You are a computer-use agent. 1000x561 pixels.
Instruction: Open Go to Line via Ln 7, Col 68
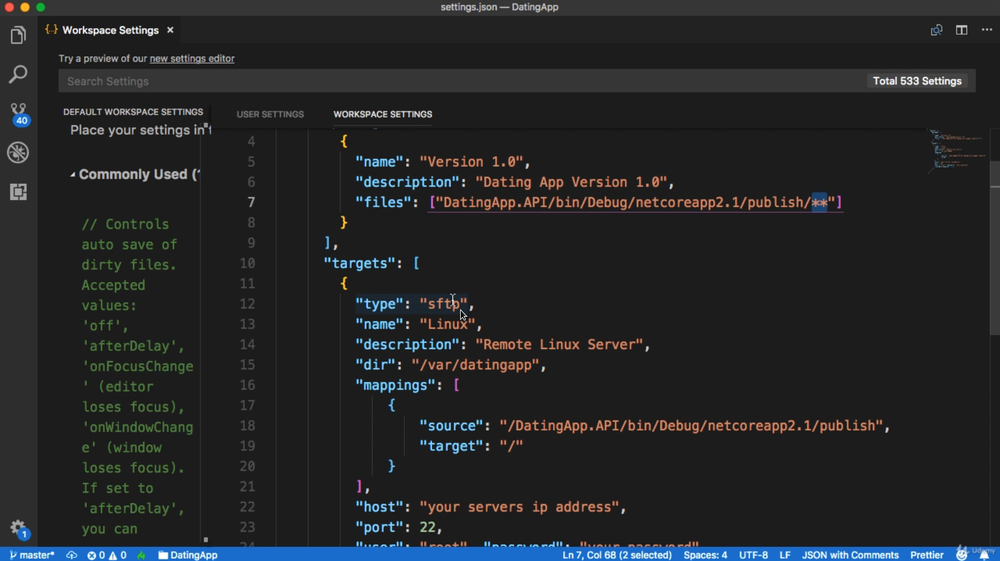pos(617,555)
